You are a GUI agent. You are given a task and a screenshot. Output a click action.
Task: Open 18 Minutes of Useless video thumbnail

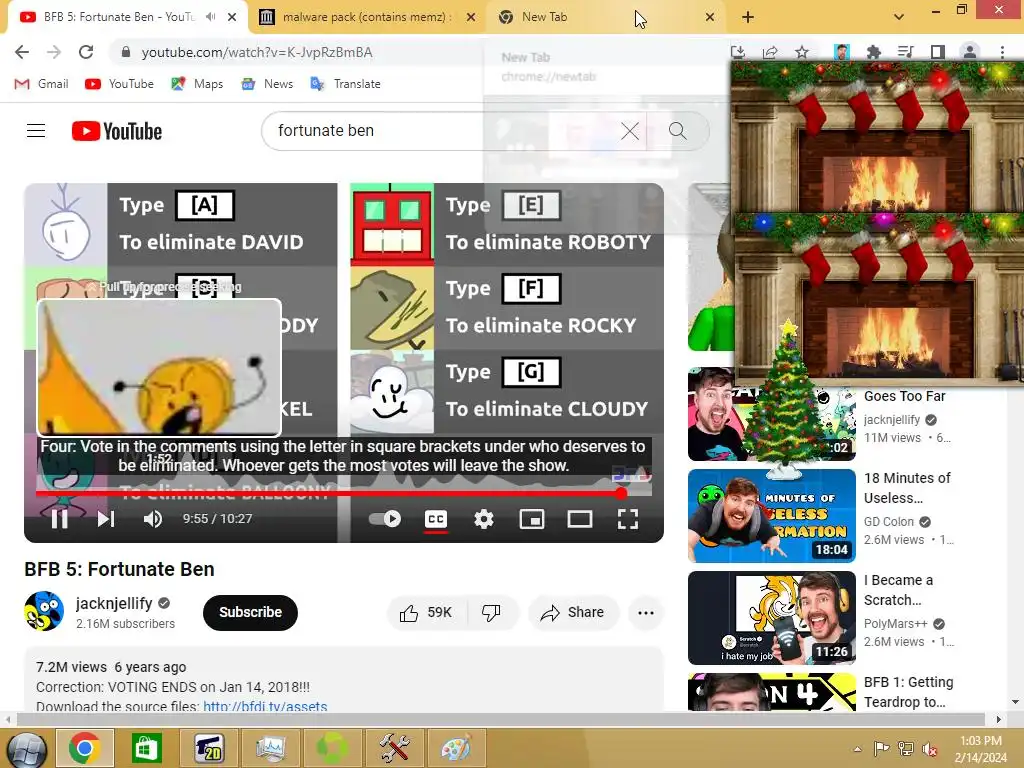771,516
